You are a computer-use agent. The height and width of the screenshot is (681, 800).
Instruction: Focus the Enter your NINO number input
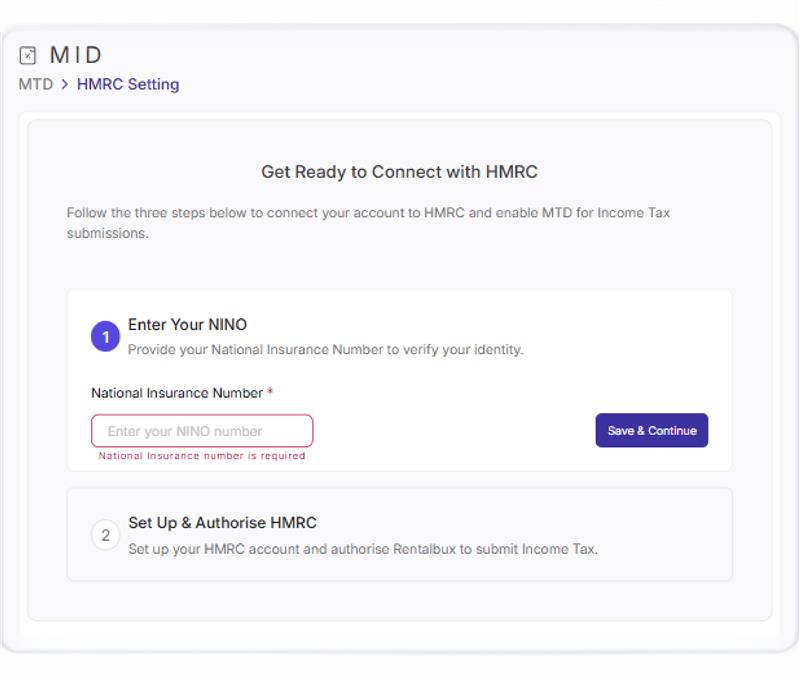pos(202,431)
